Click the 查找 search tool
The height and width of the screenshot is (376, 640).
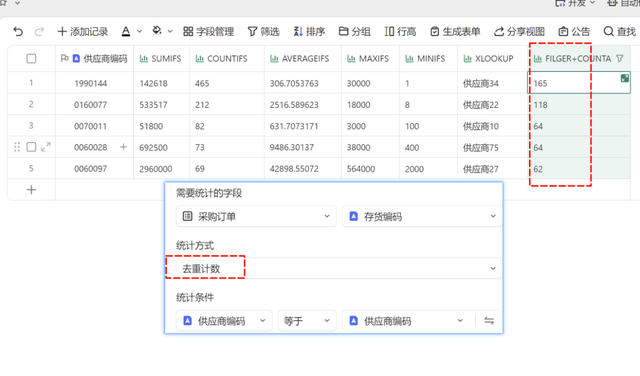coord(620,31)
